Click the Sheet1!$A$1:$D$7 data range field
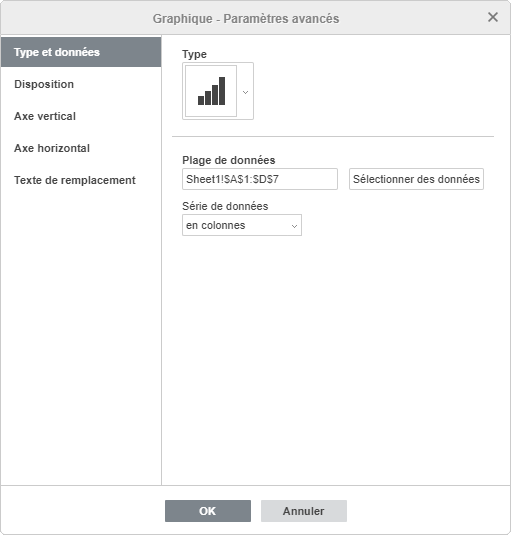This screenshot has width=511, height=535. 260,179
